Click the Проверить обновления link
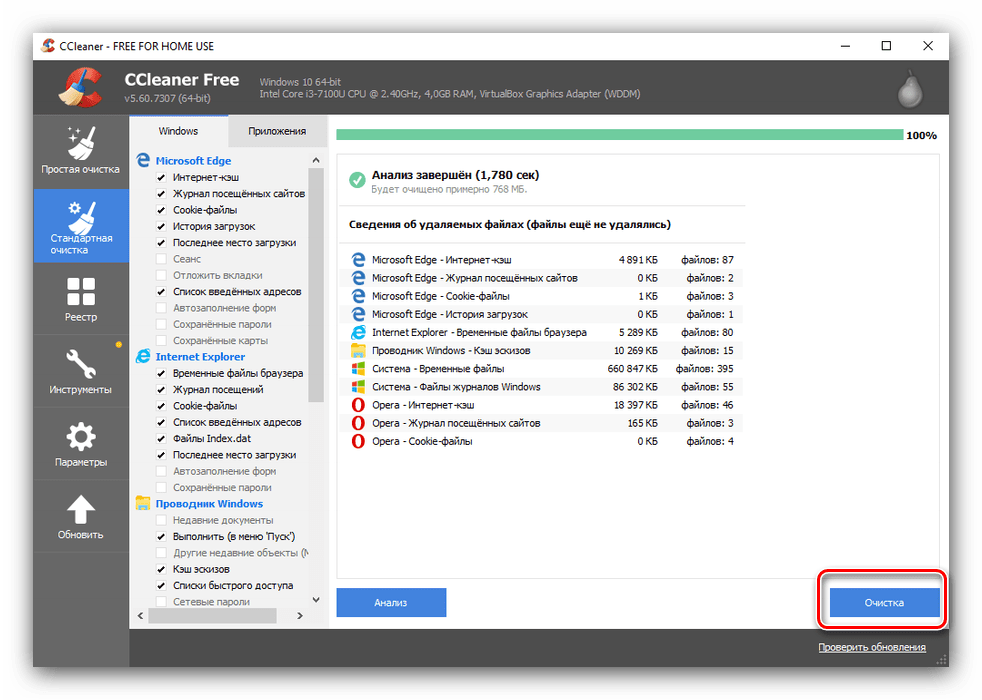Screen dimensions: 982x700 coord(871,647)
